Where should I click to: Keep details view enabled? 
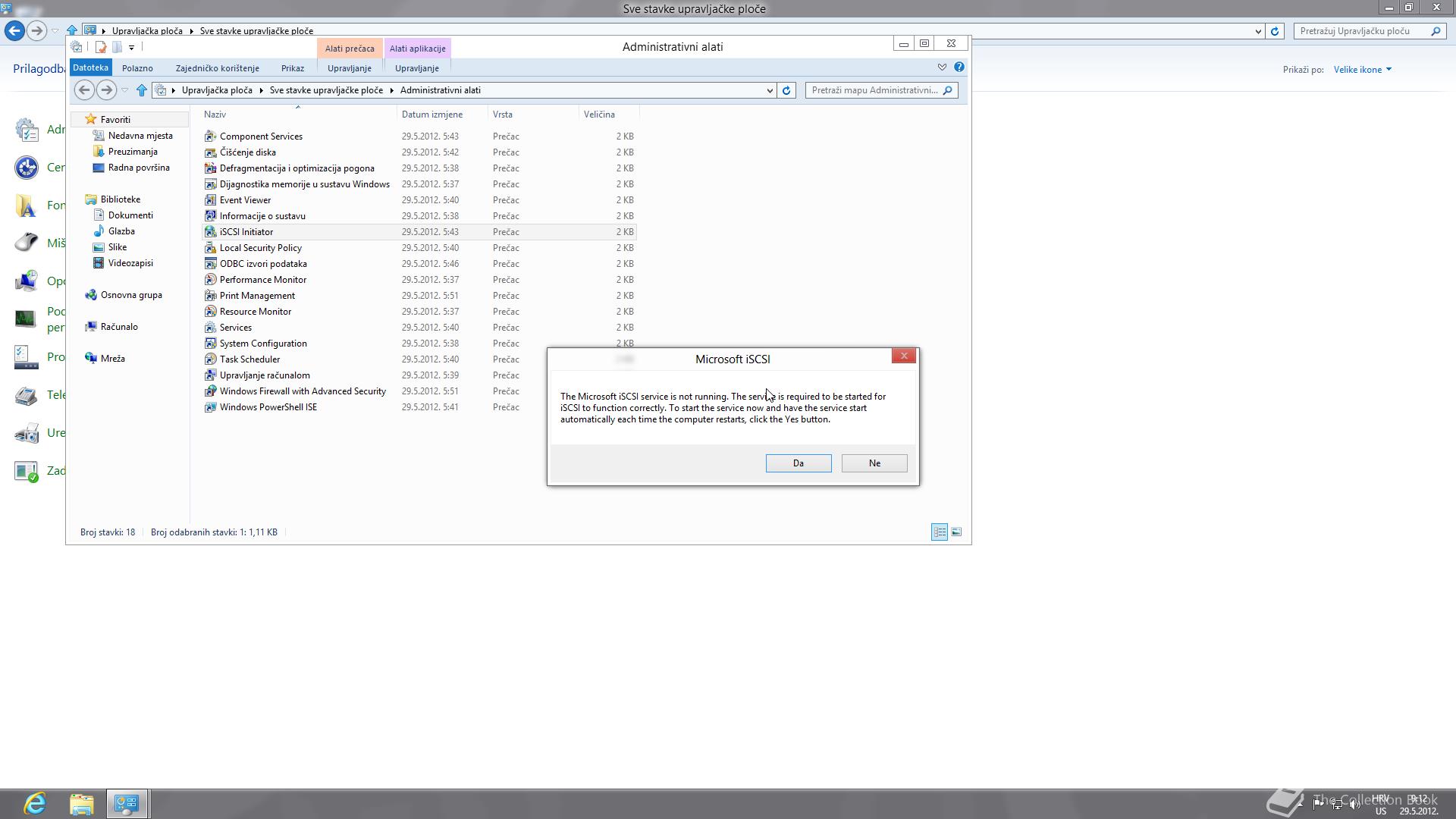[x=939, y=532]
